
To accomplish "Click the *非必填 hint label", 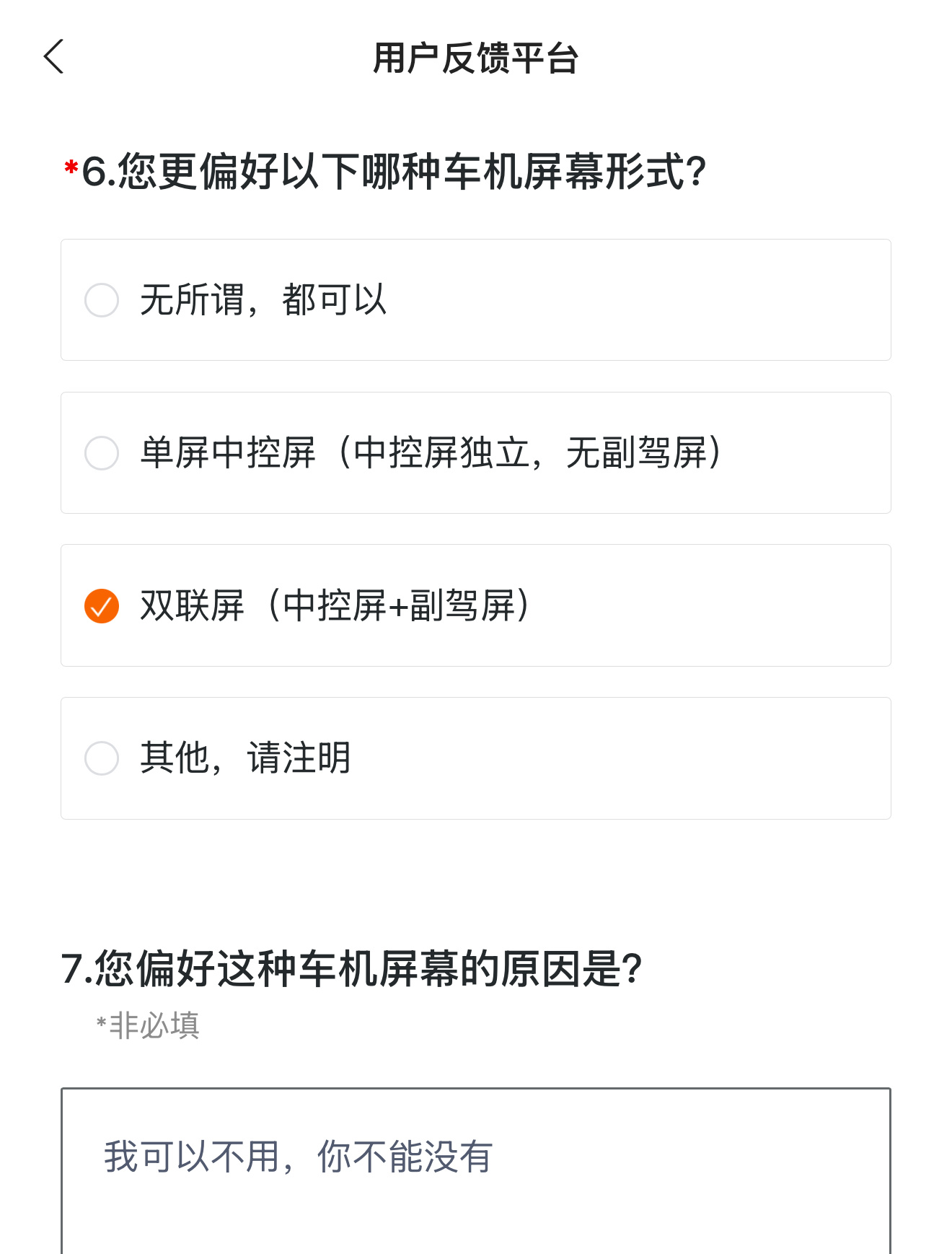I will tap(148, 1025).
